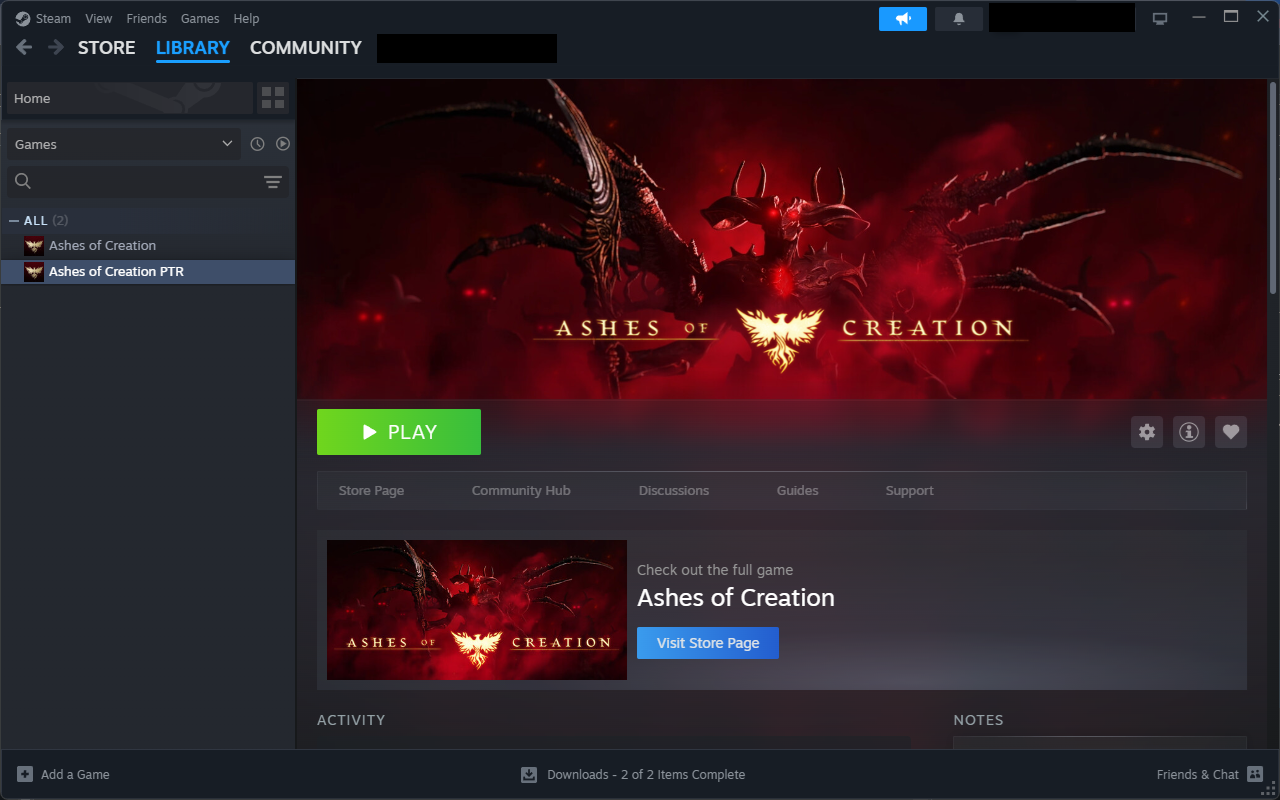
Task: Toggle library grid view icon
Action: (272, 98)
